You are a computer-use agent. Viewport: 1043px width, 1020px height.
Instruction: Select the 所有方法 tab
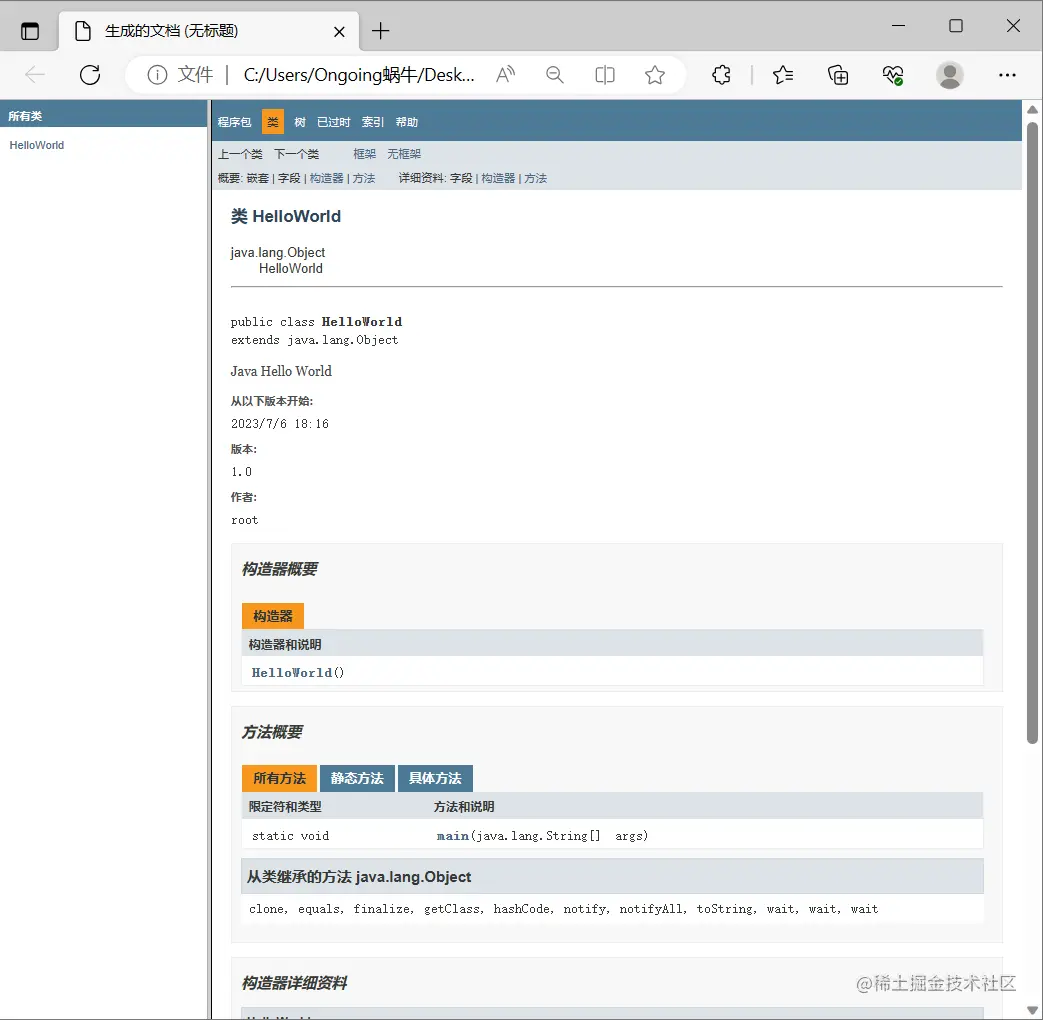pyautogui.click(x=279, y=778)
